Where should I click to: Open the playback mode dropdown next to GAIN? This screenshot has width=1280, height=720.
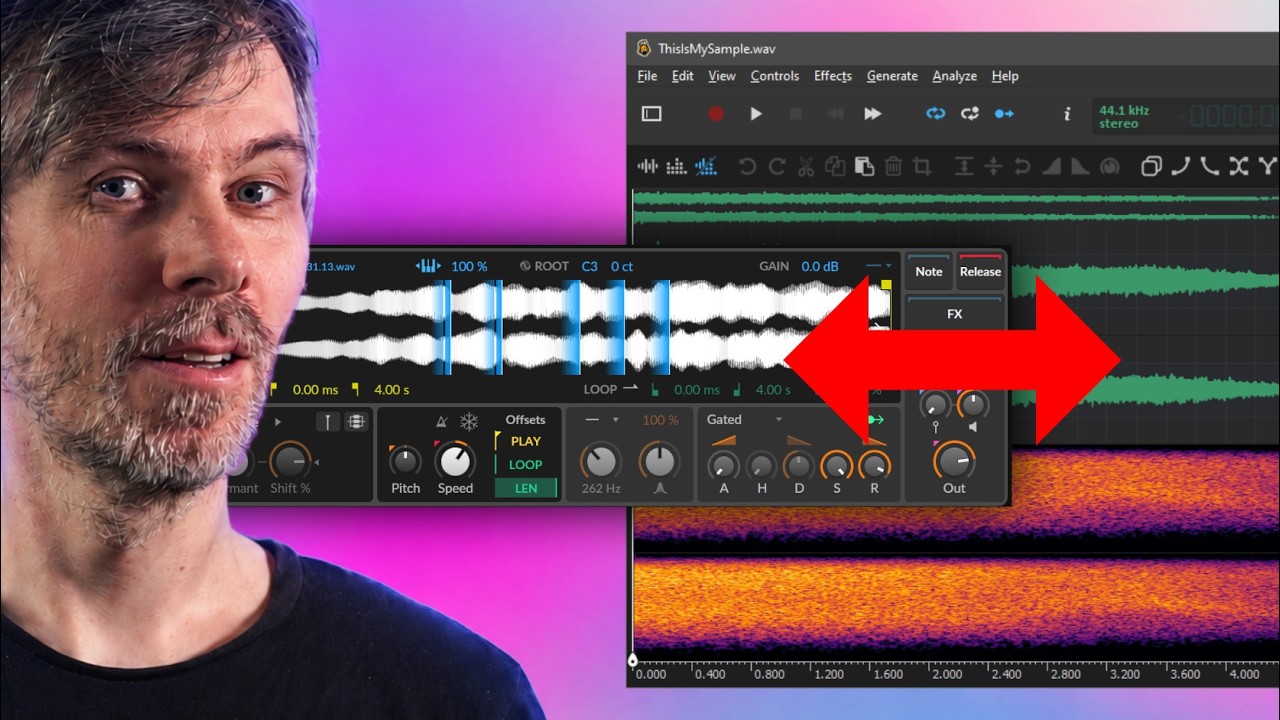880,266
